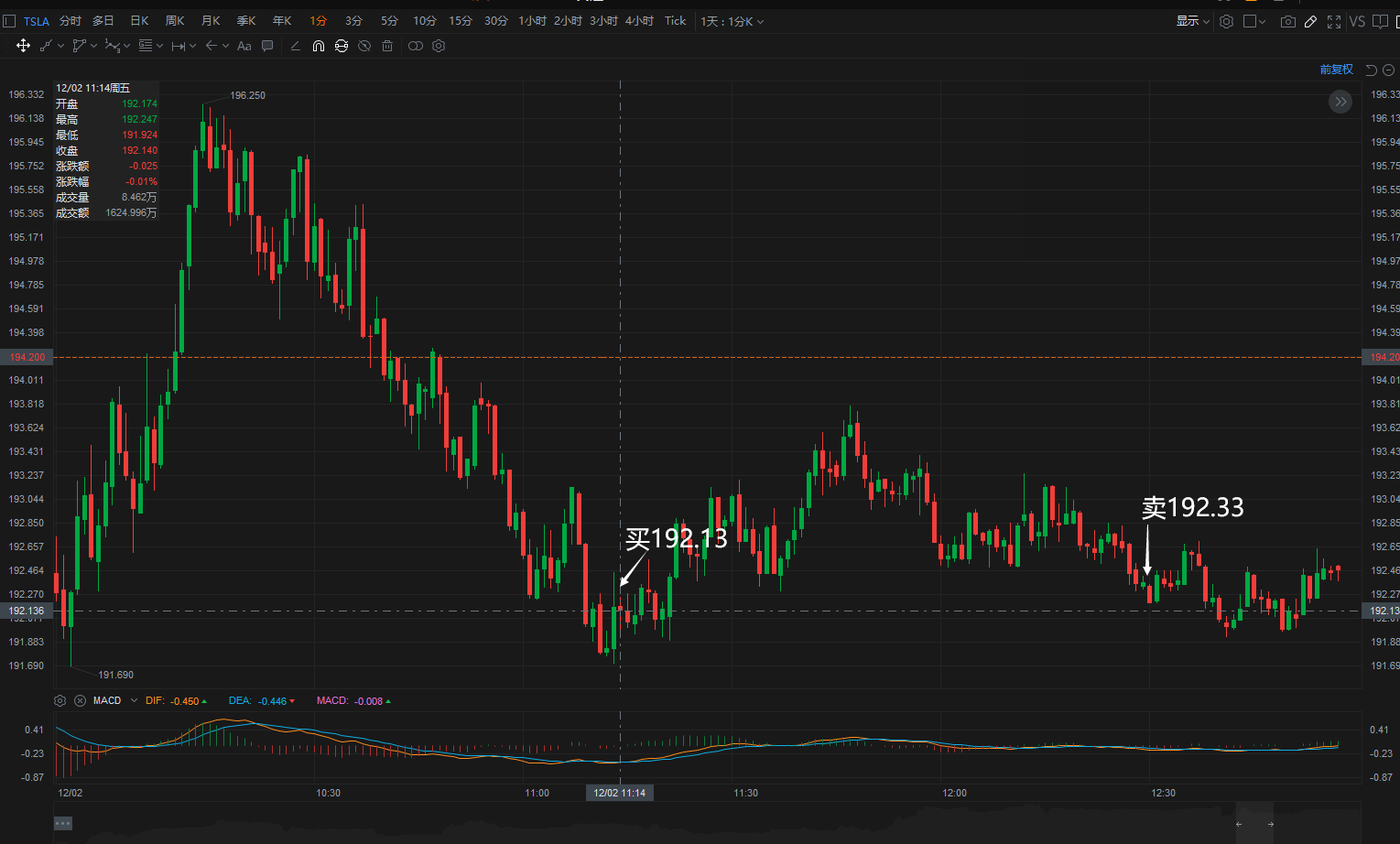The width and height of the screenshot is (1400, 844).
Task: Expand wave tool options arrow
Action: click(x=126, y=46)
